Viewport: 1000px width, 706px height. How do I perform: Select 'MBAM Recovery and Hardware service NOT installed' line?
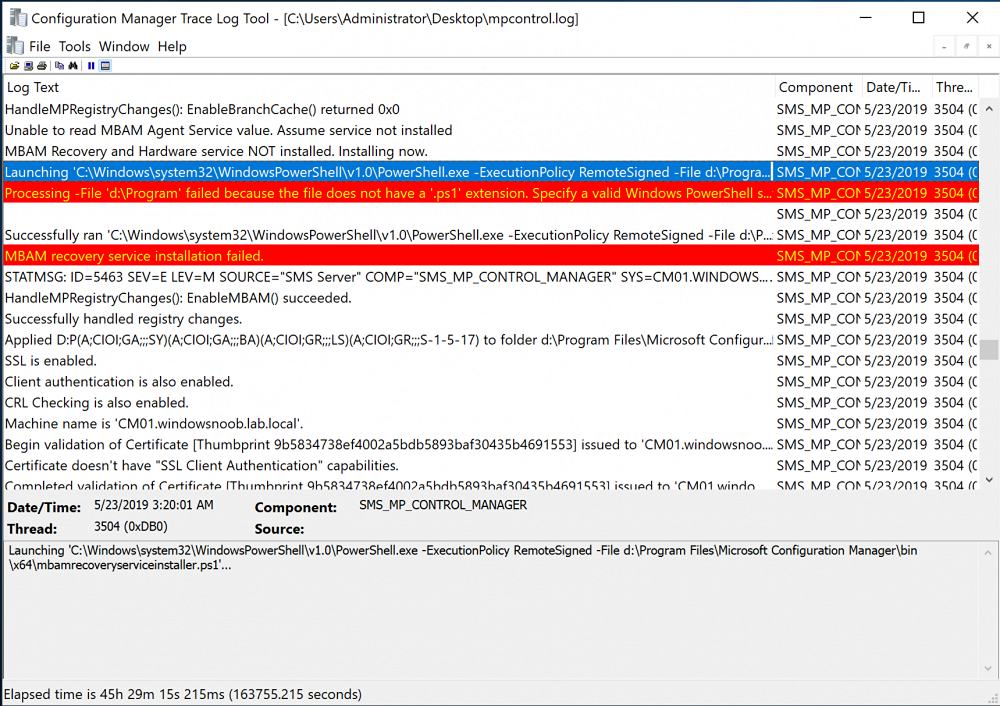pos(491,152)
